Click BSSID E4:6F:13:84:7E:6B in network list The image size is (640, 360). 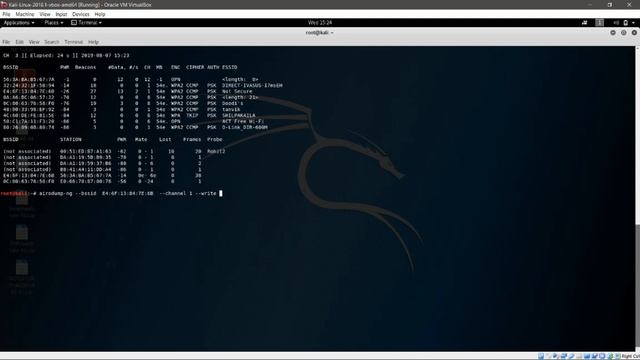pos(29,91)
